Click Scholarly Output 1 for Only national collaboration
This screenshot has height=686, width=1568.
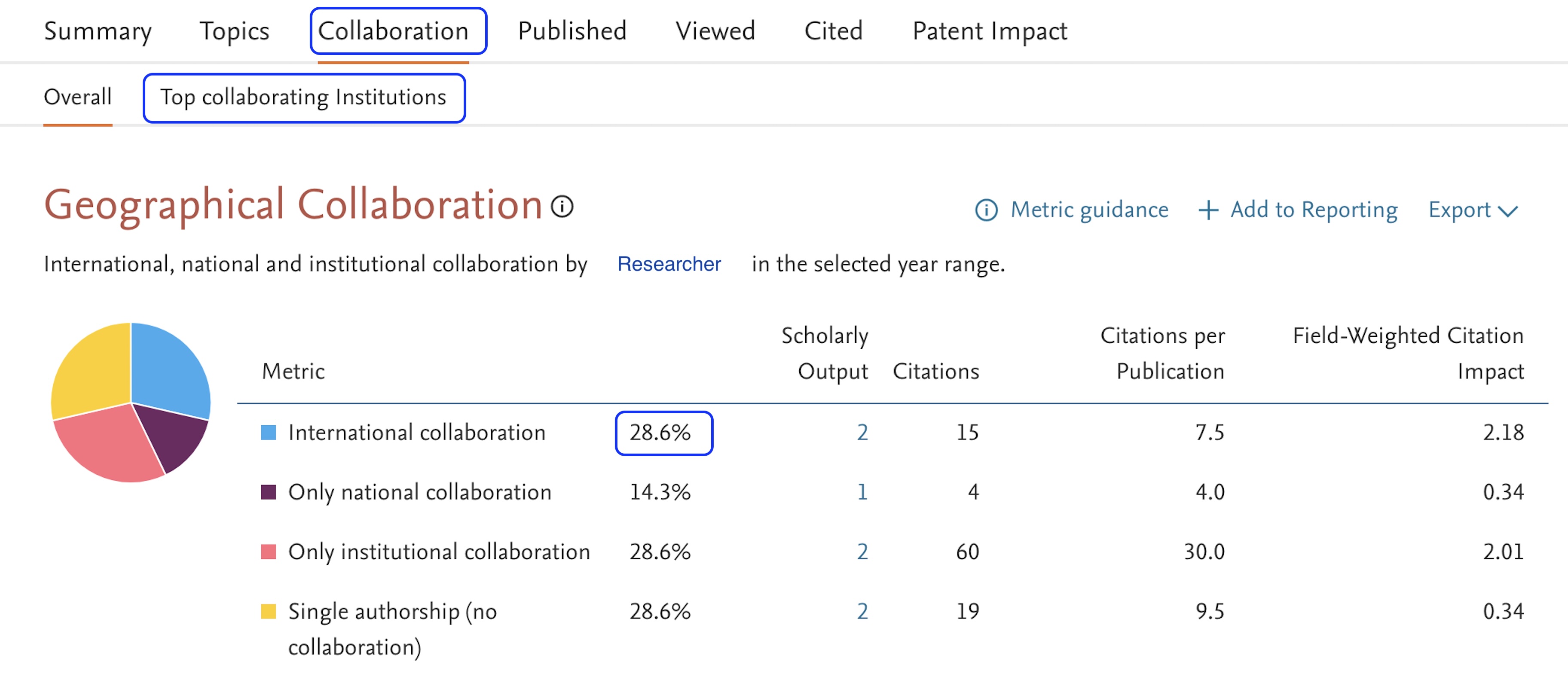pos(862,492)
